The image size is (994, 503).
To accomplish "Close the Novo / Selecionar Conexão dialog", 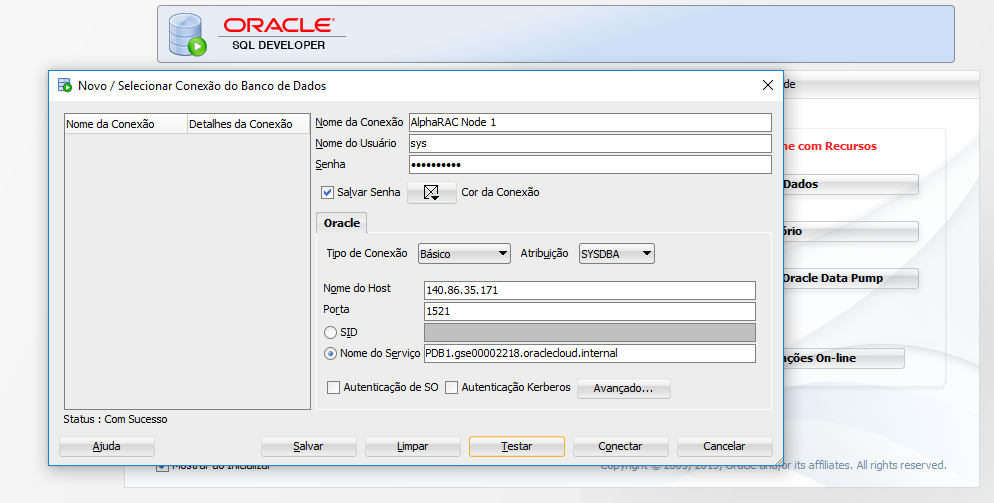I will click(768, 85).
